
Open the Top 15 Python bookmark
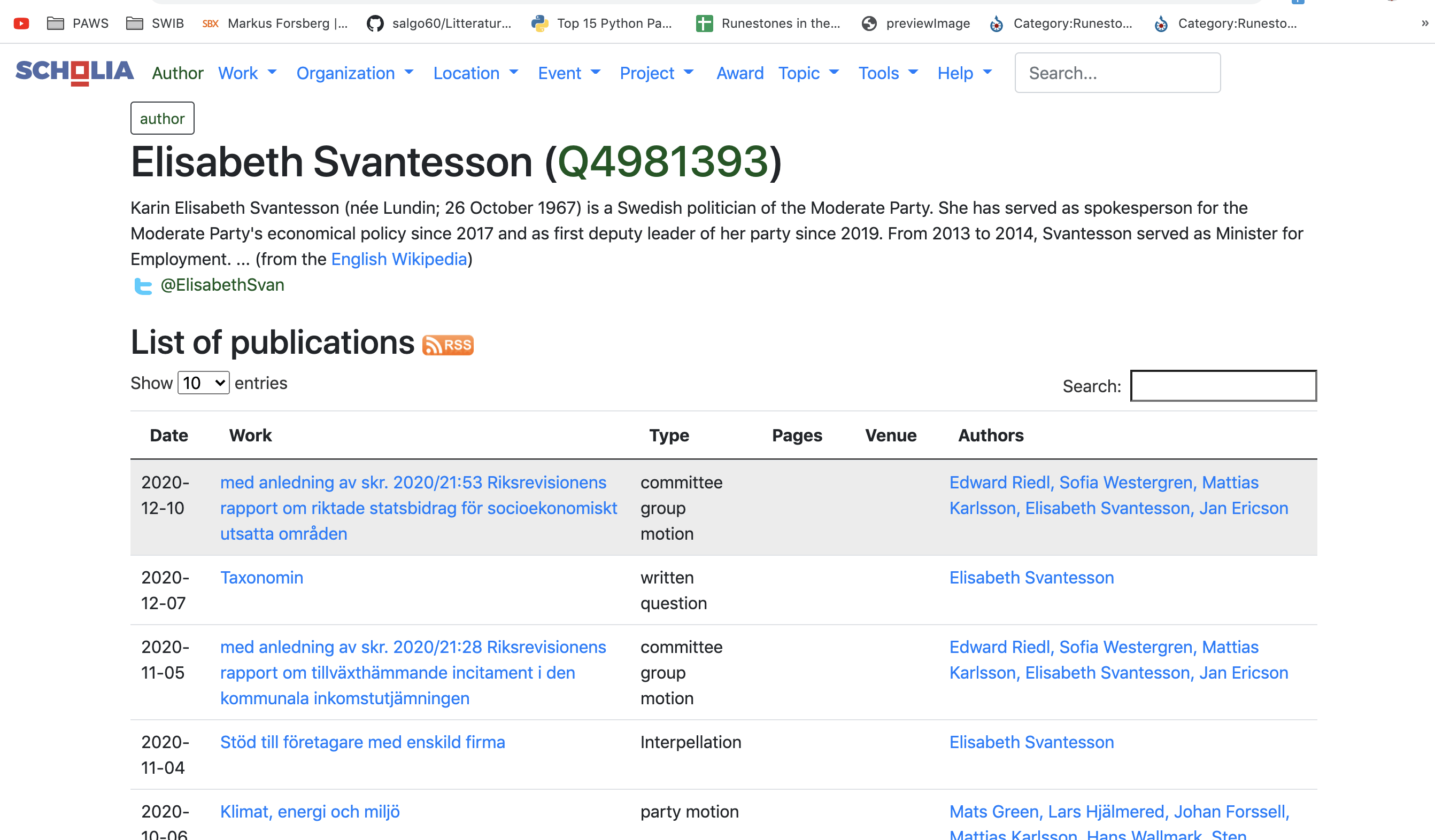pyautogui.click(x=602, y=24)
